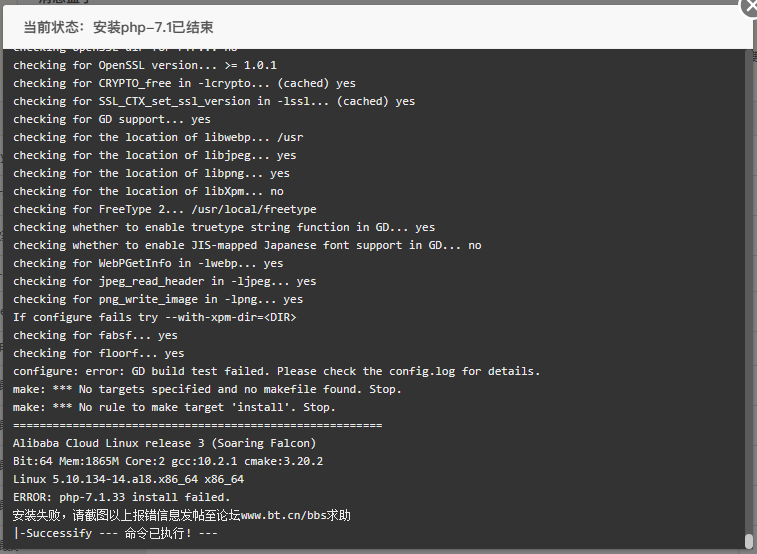This screenshot has width=757, height=554.
Task: Click the 'No targets specified and no makefile' line
Action: coord(207,389)
